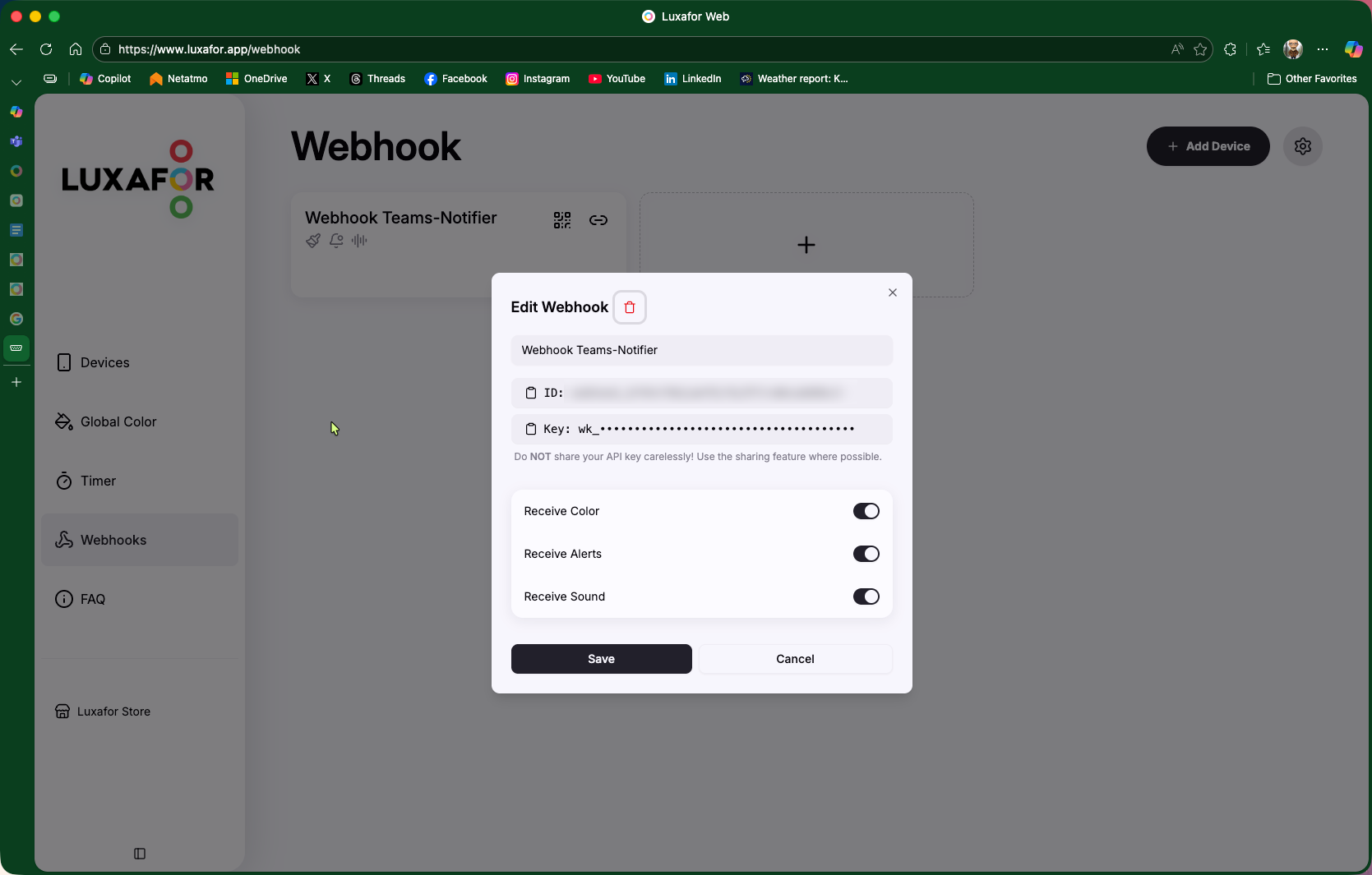Screen dimensions: 1372x875
Task: Turn off the Receive Alerts switch
Action: [x=866, y=554]
